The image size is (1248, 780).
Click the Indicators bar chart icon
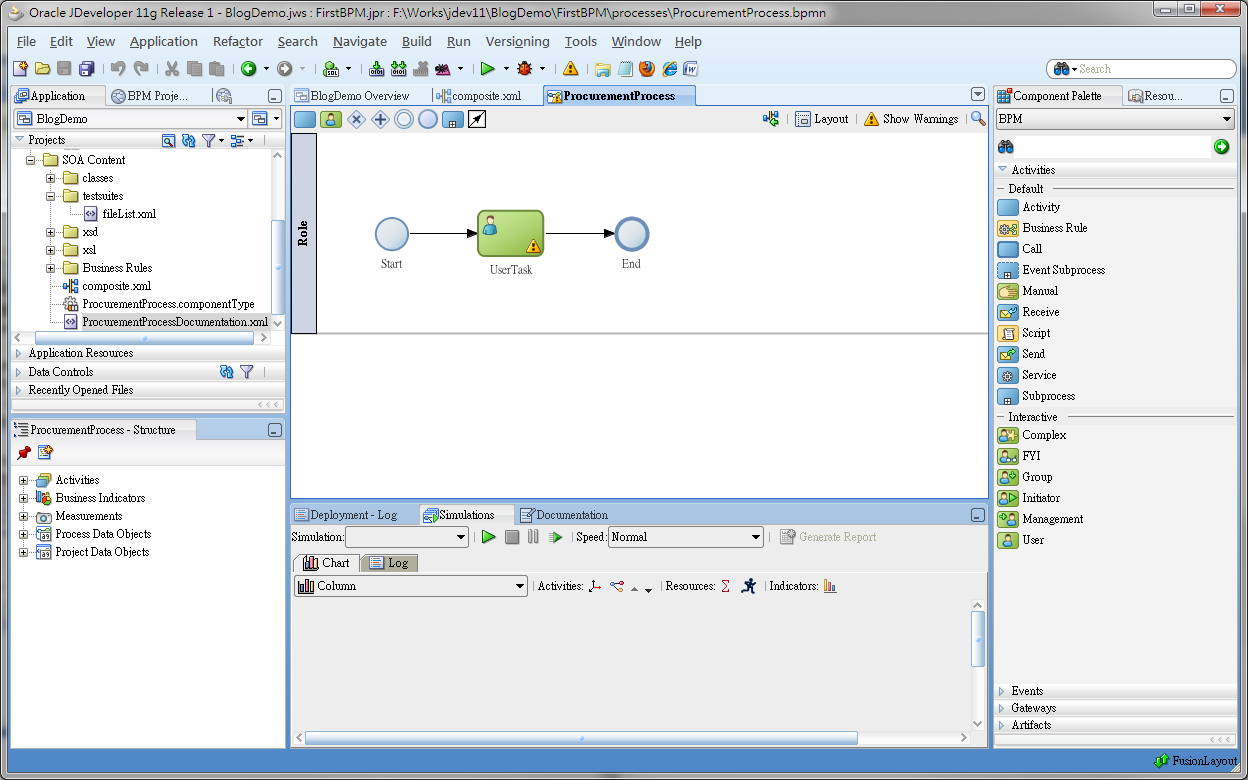click(830, 586)
